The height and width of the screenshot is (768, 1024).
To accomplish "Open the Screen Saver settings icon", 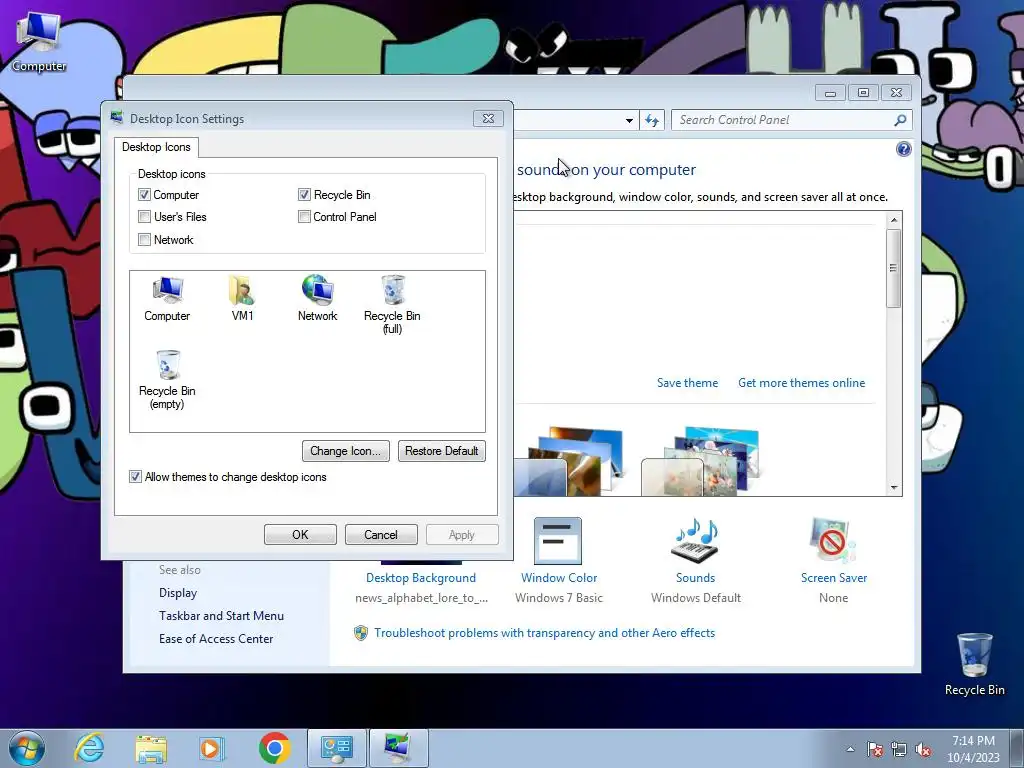I will tap(833, 541).
